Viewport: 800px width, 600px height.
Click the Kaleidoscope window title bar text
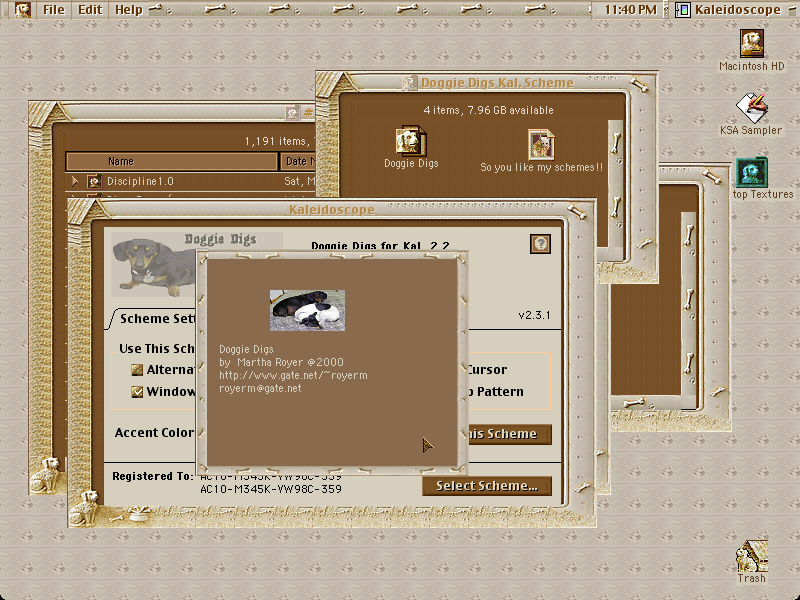tap(332, 210)
